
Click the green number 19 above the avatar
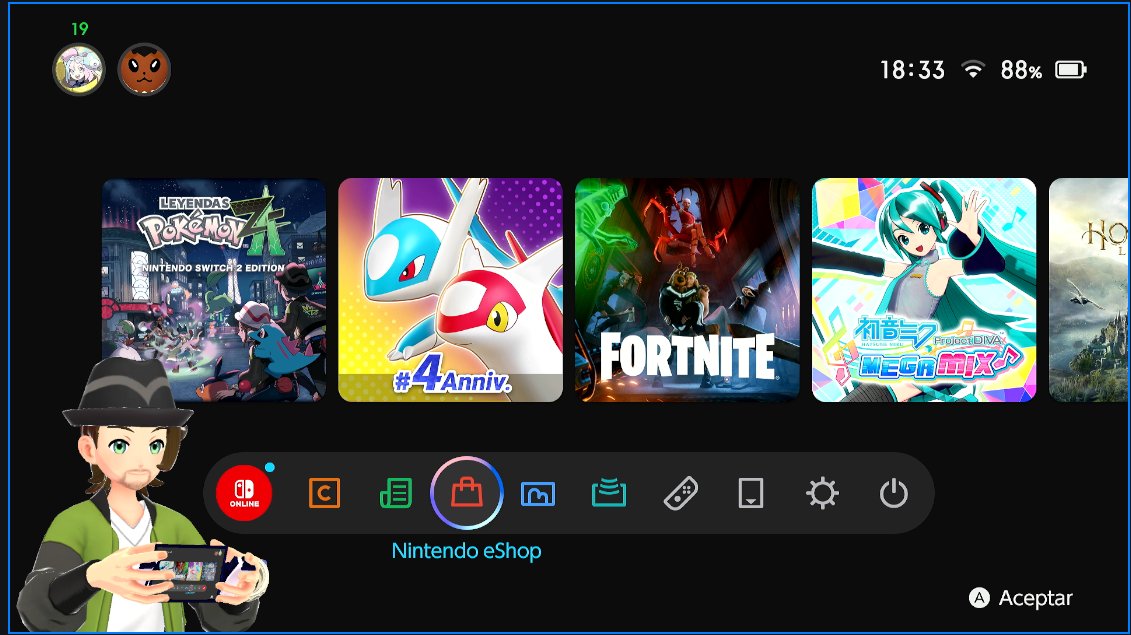tap(79, 29)
